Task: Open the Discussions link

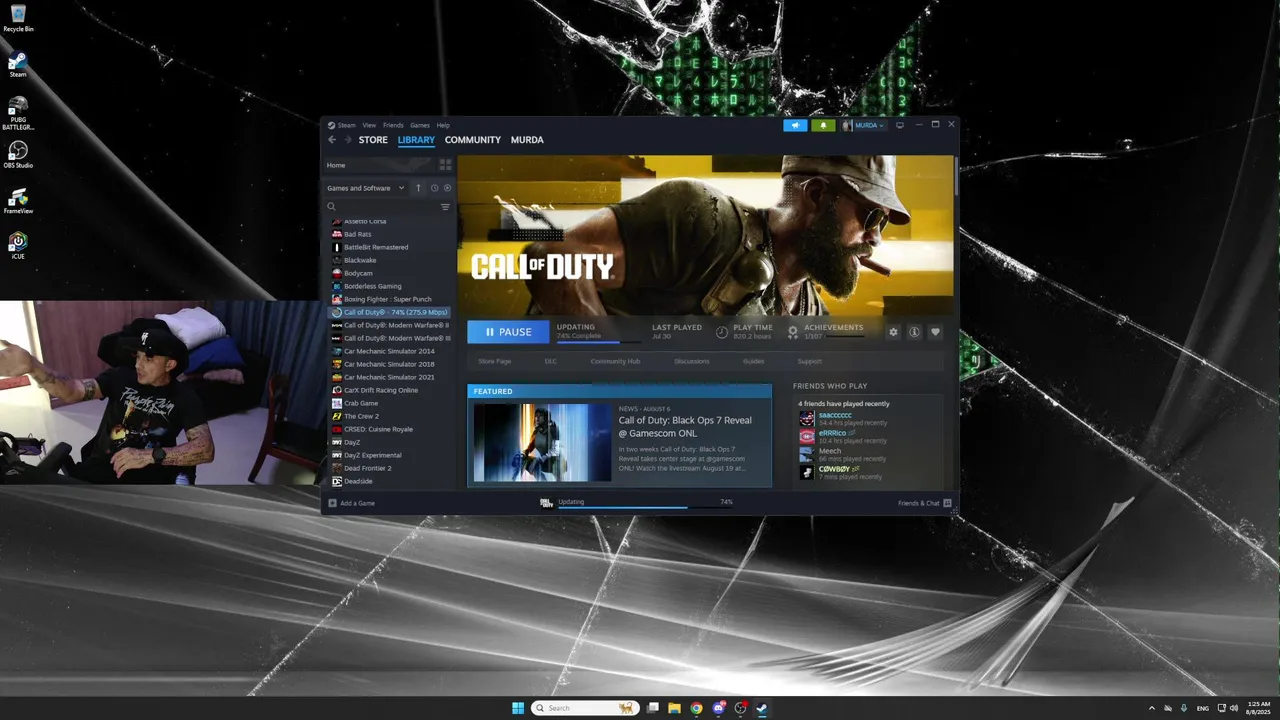Action: 692,361
